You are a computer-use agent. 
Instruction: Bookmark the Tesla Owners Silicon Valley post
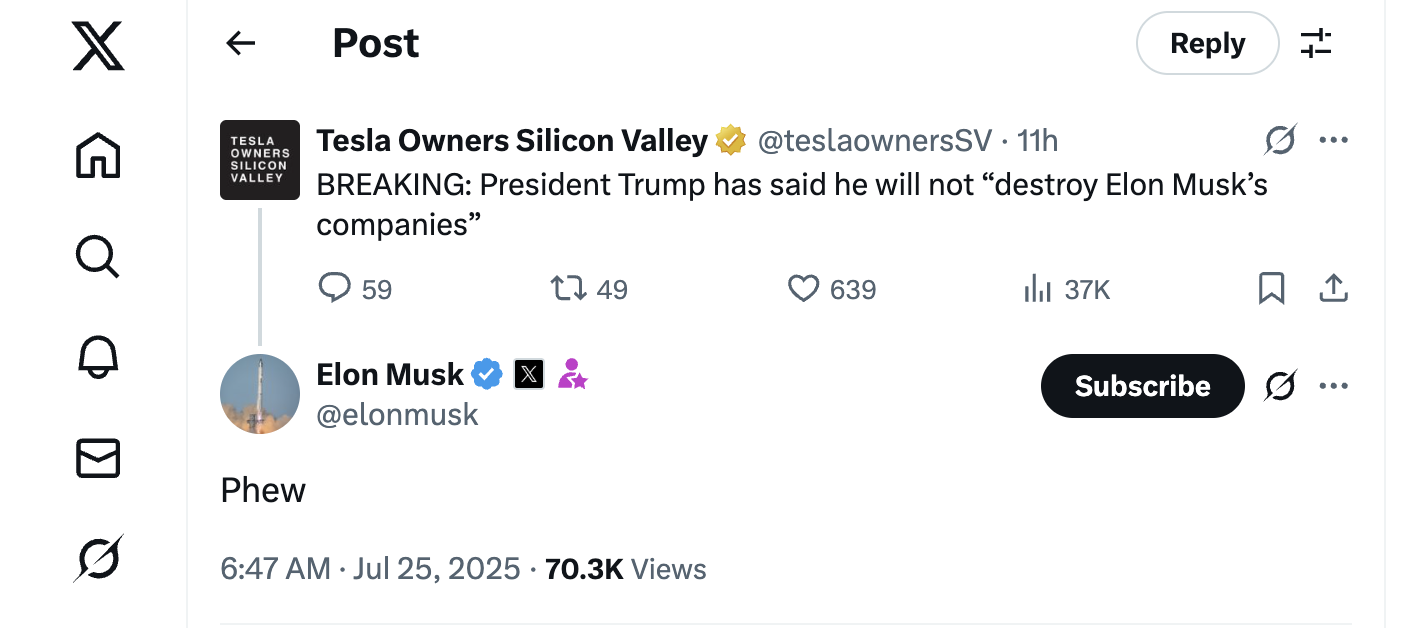pos(1271,289)
